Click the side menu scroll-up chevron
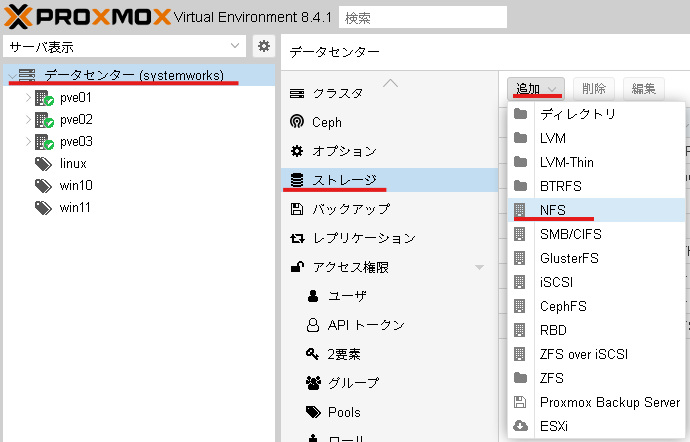 pyautogui.click(x=390, y=83)
